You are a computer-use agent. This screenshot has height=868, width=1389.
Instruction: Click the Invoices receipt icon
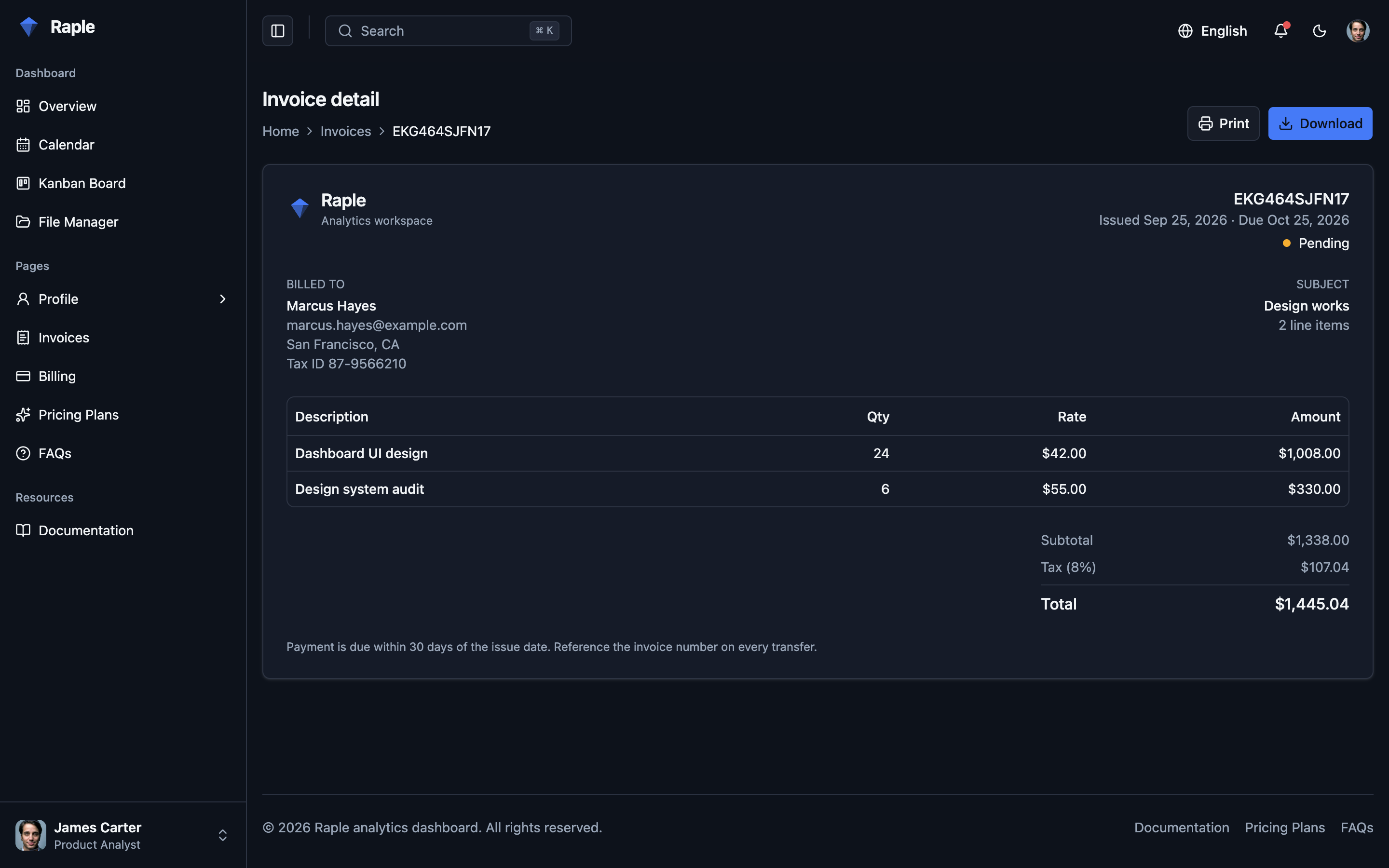point(23,338)
